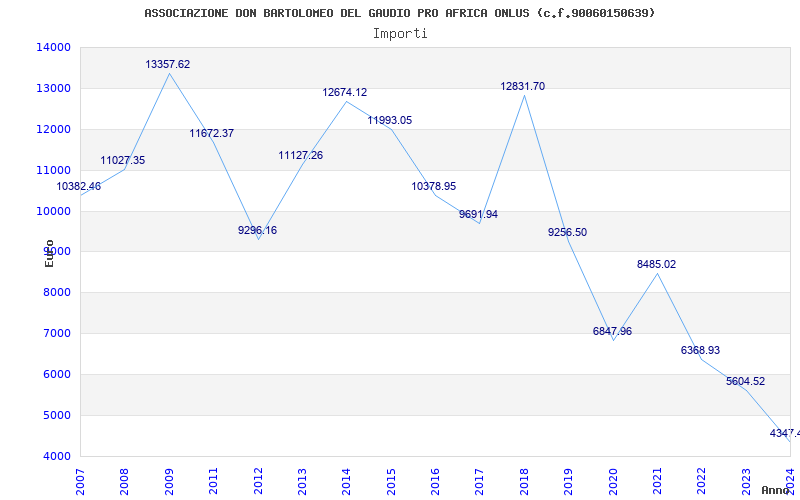Click the data label 9691.94
The height and width of the screenshot is (500, 800).
(478, 214)
